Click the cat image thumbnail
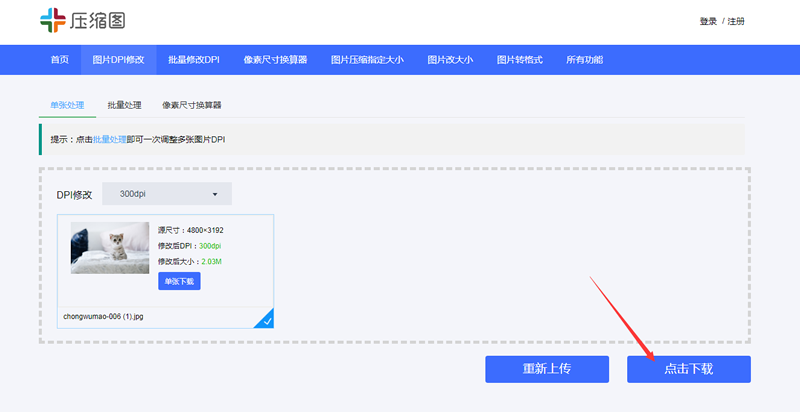 [110, 248]
